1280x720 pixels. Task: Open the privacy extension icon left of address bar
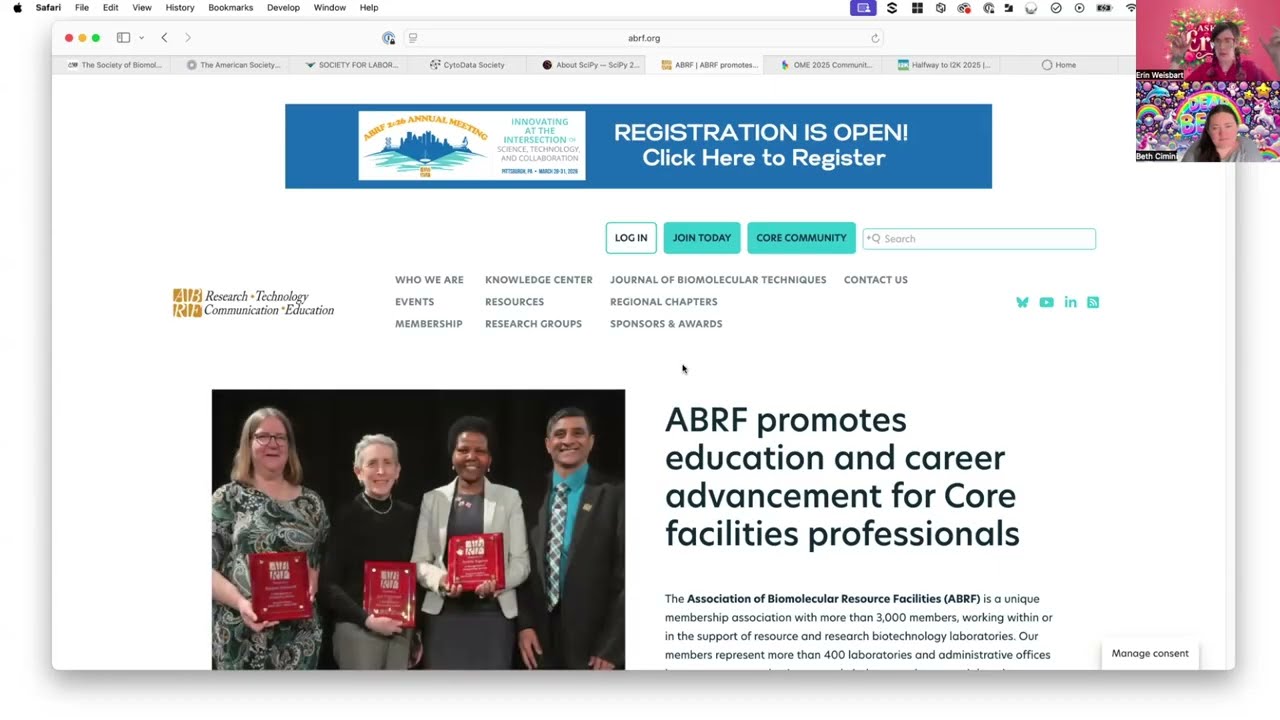point(388,38)
